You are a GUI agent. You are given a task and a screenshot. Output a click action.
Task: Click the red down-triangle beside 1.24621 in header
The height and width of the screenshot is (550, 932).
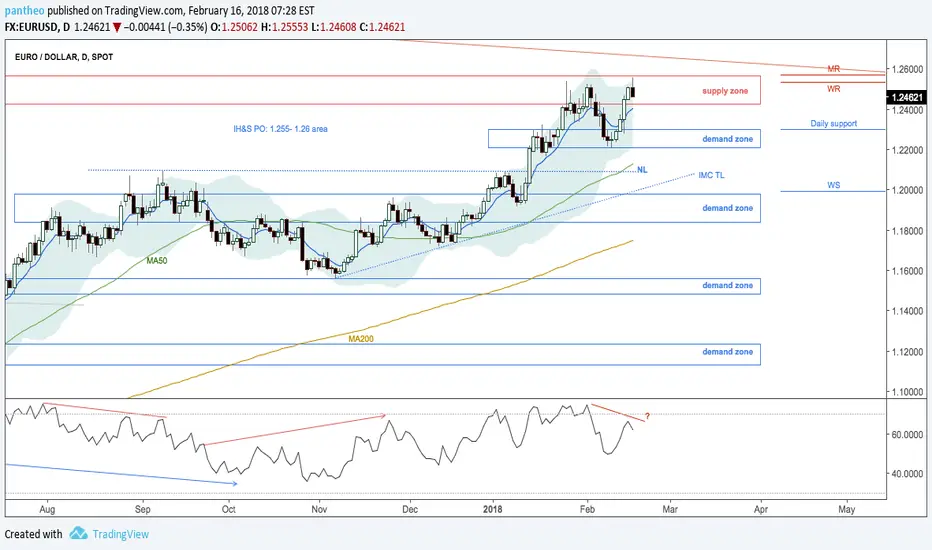coord(118,27)
